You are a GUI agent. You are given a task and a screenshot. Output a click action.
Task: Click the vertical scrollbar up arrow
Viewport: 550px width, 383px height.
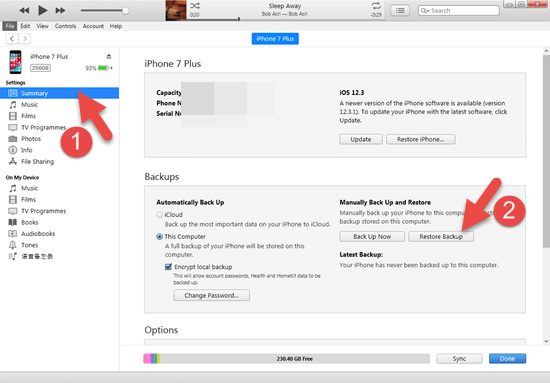click(546, 51)
